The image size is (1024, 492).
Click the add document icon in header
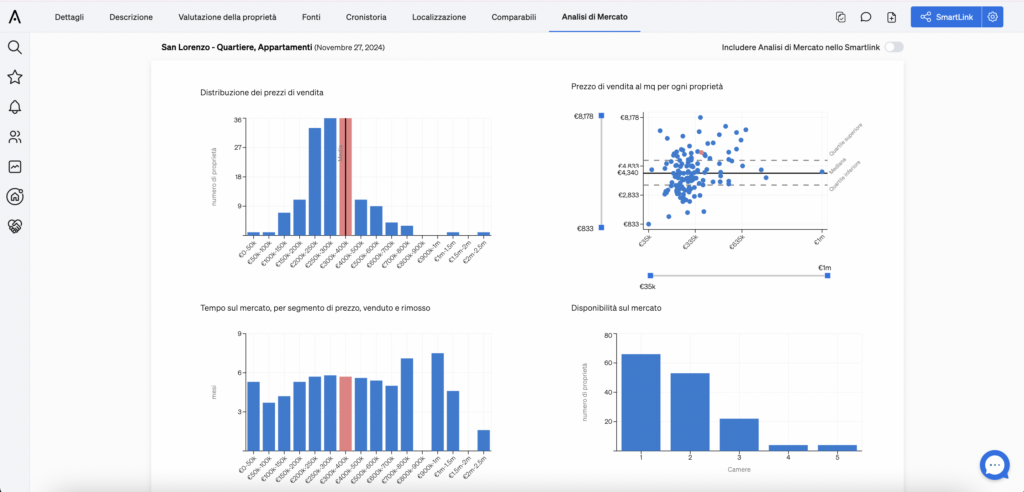click(891, 17)
